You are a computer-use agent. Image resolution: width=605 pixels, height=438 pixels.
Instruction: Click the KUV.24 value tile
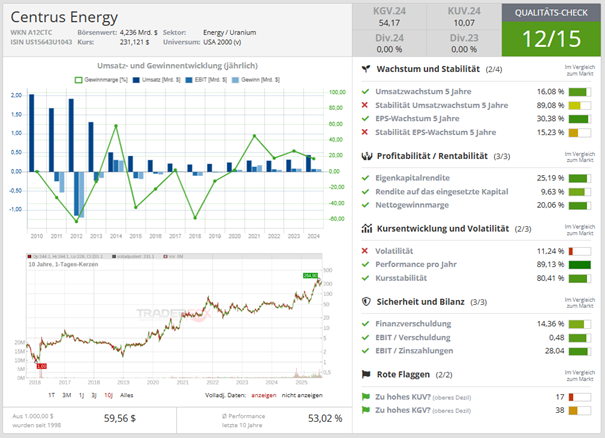tap(464, 17)
